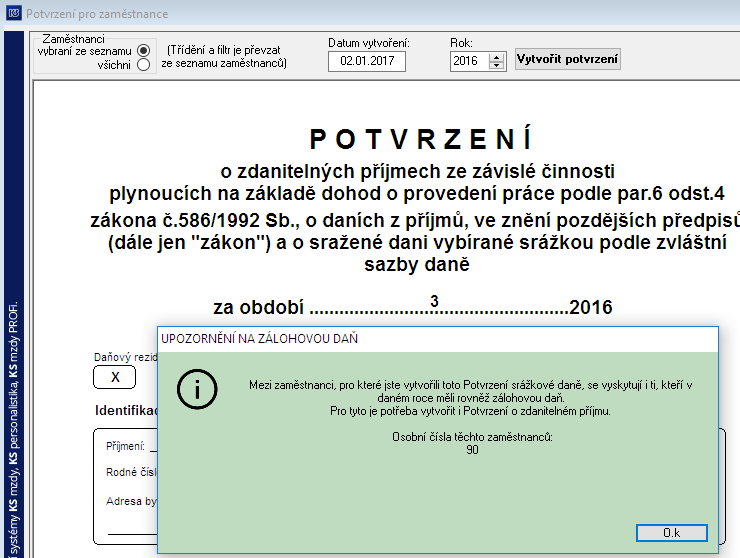Click the 'P O T V R Z E N Í' heading

421,139
